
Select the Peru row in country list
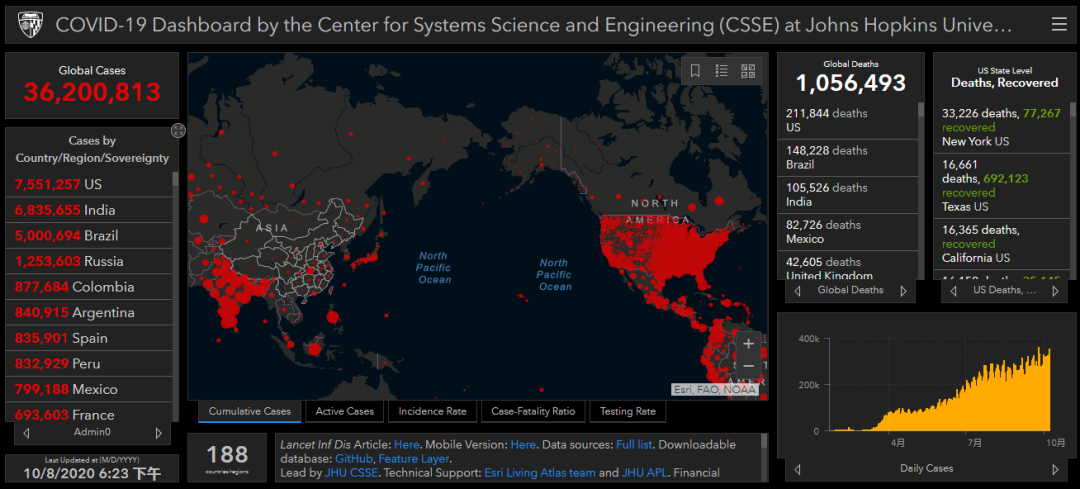tap(89, 364)
